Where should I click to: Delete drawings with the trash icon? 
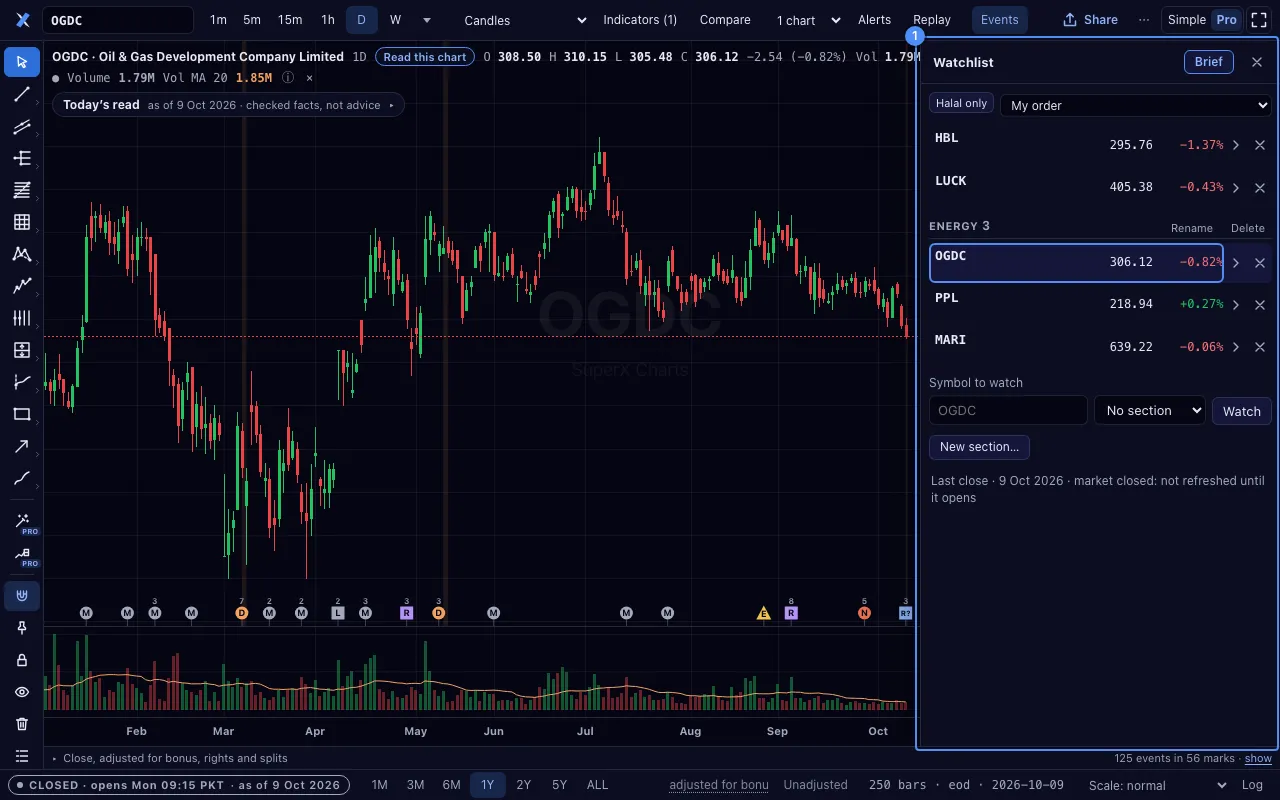tap(22, 724)
